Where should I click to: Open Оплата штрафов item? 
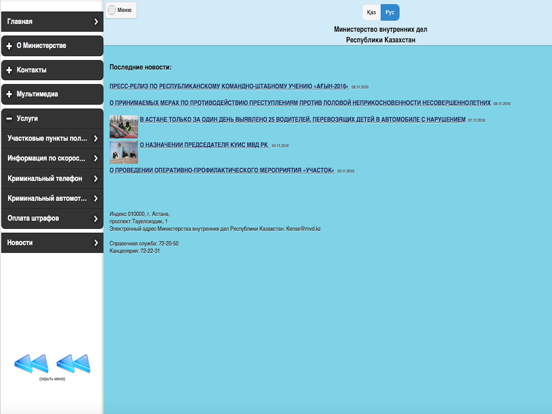pos(52,219)
